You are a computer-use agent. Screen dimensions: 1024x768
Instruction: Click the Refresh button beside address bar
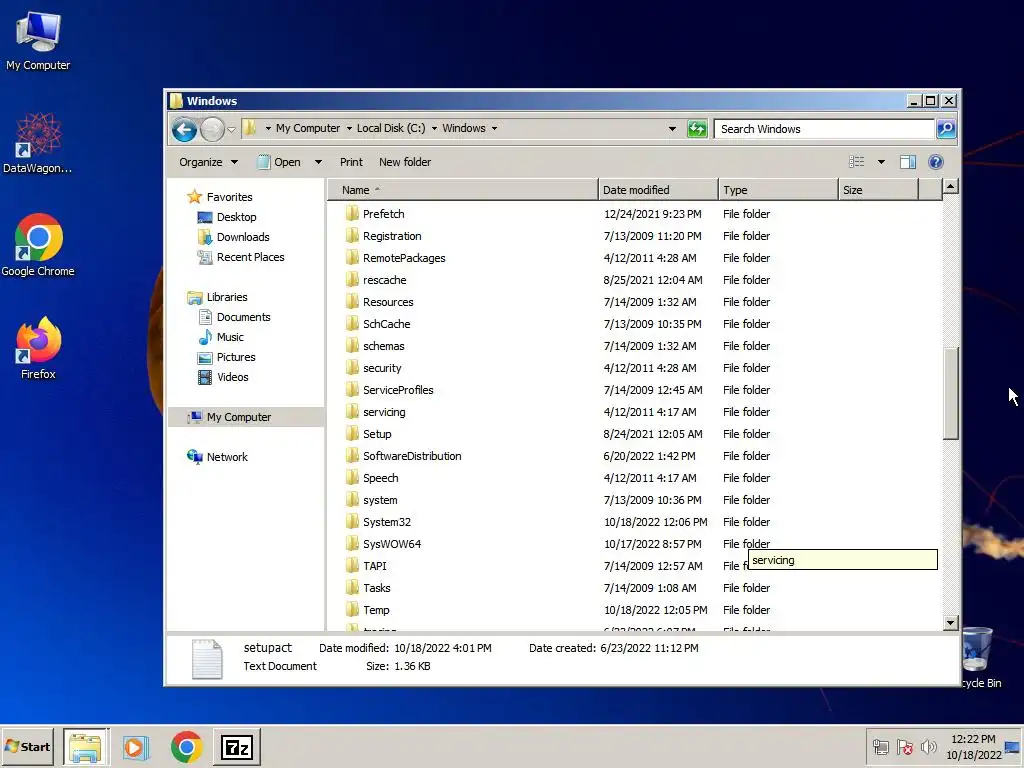point(697,129)
